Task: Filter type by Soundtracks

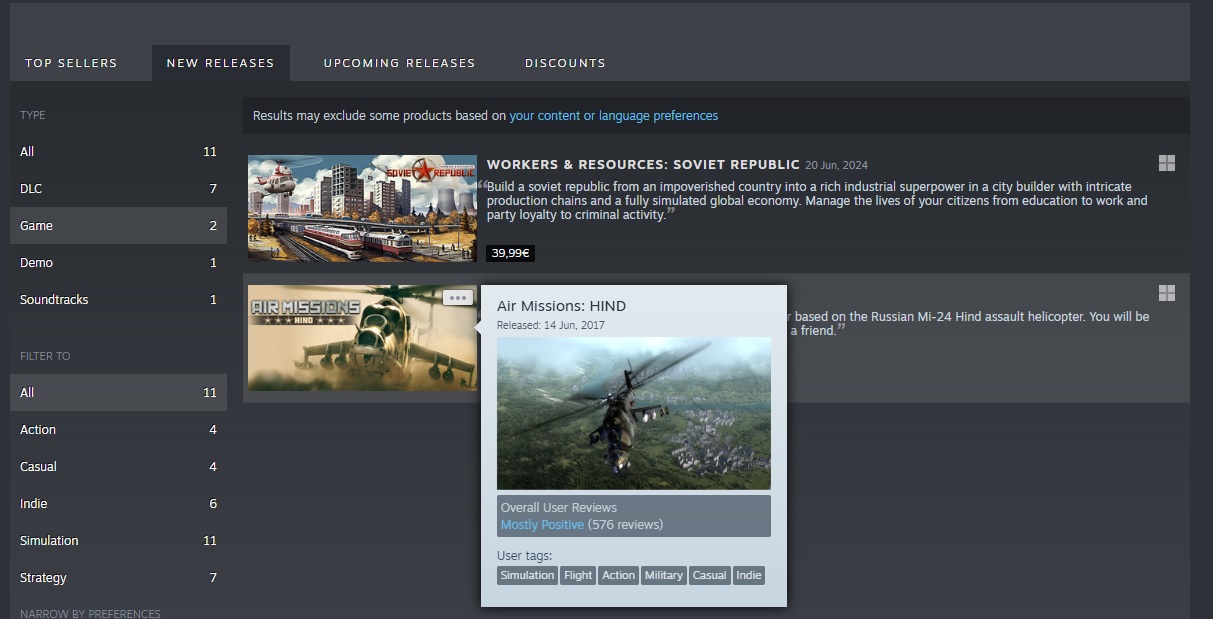Action: pyautogui.click(x=118, y=300)
